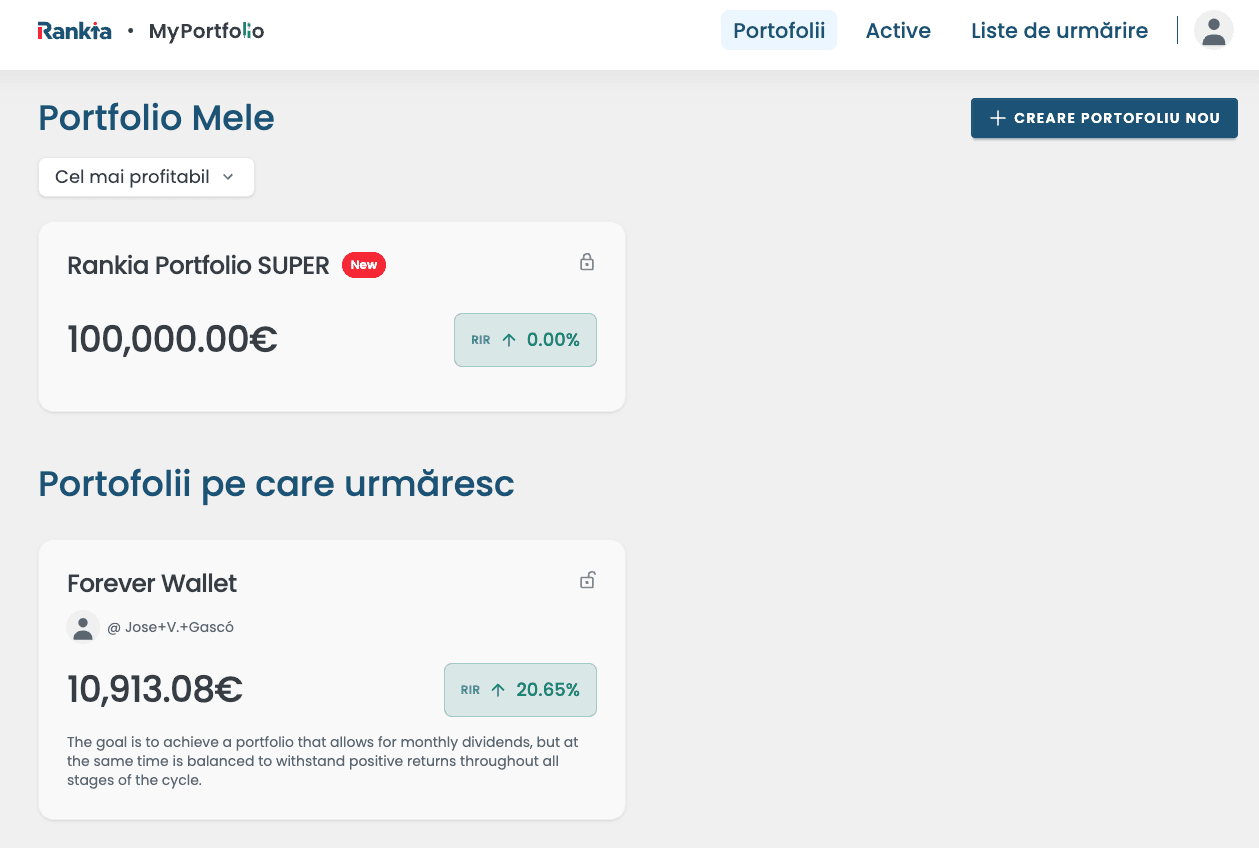The width and height of the screenshot is (1259, 848).
Task: Click the Rankia logo in the header
Action: [x=74, y=30]
